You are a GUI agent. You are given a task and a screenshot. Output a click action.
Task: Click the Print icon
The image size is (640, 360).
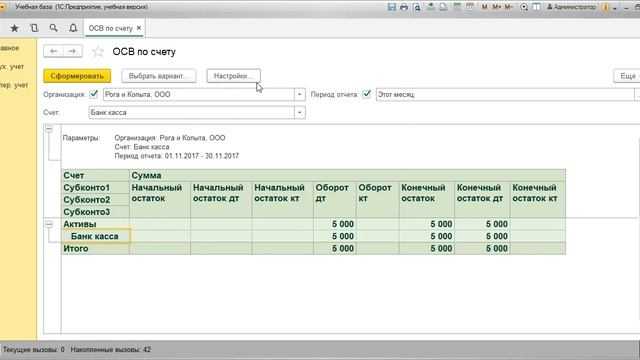(404, 7)
